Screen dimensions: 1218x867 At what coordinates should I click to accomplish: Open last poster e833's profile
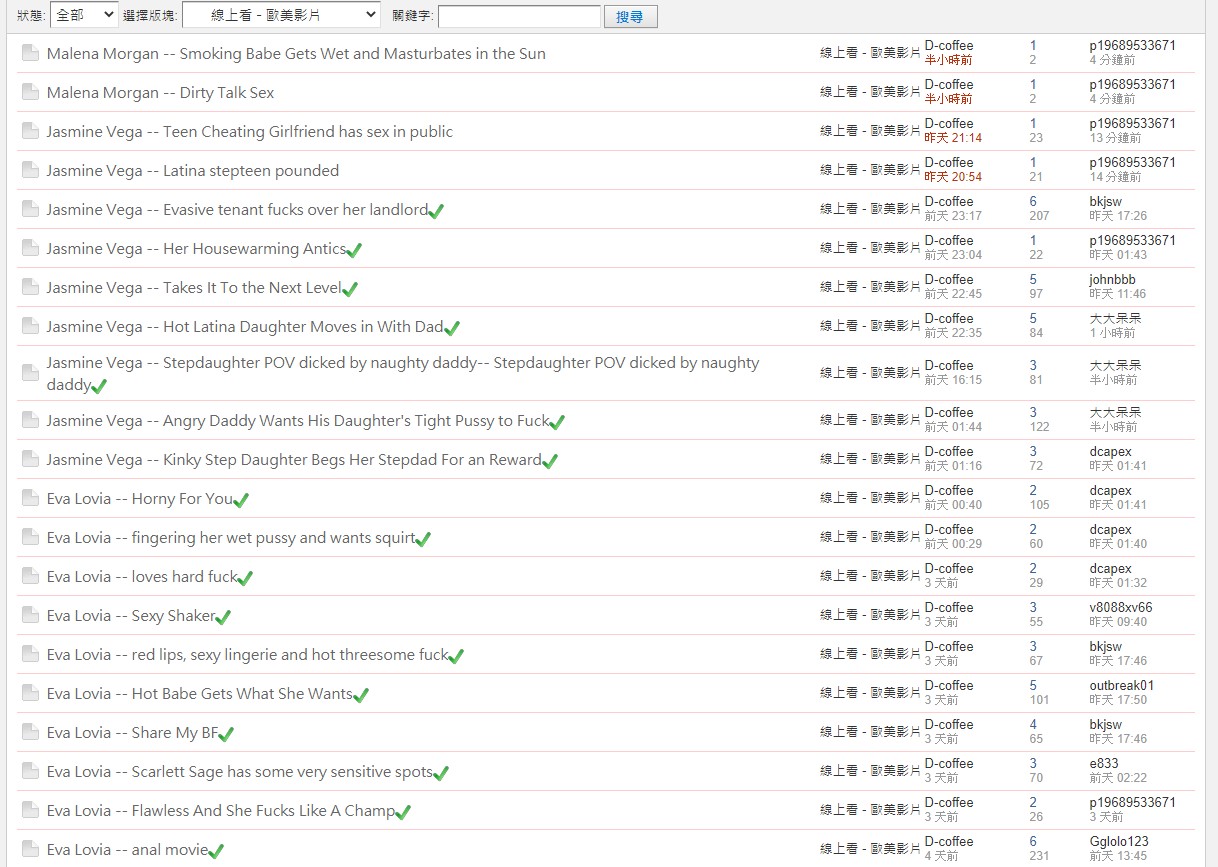click(x=1104, y=764)
